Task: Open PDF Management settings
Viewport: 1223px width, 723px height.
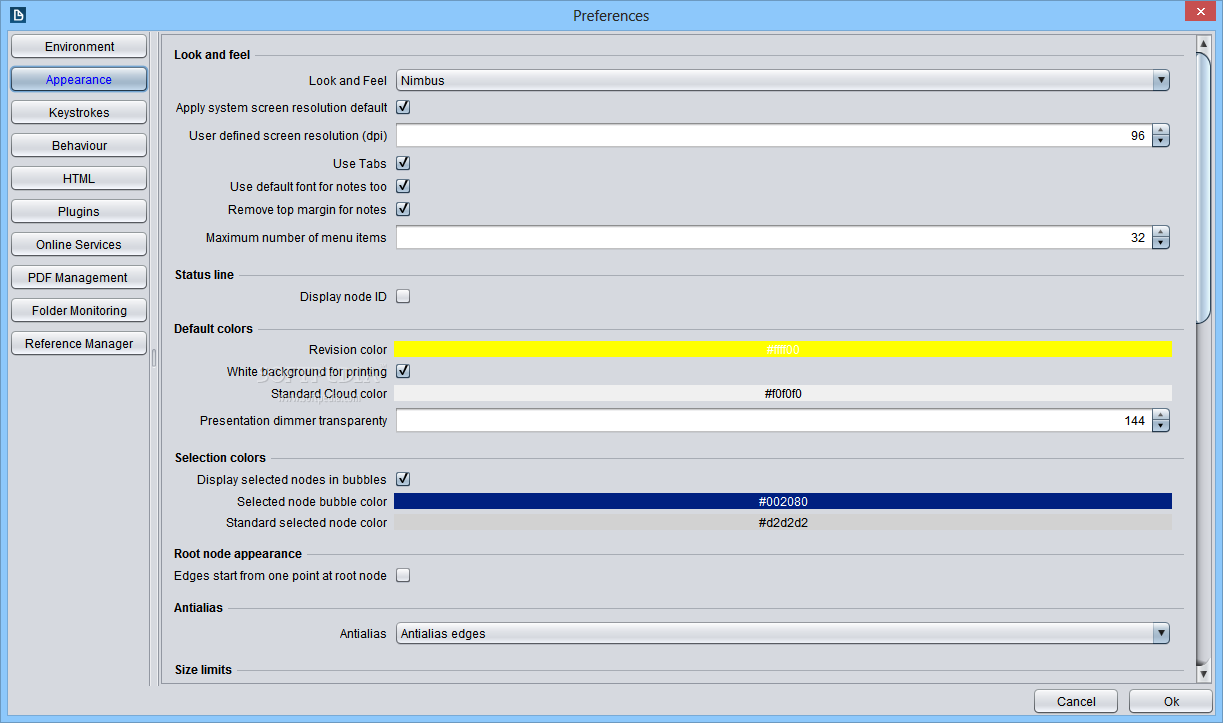Action: tap(79, 278)
